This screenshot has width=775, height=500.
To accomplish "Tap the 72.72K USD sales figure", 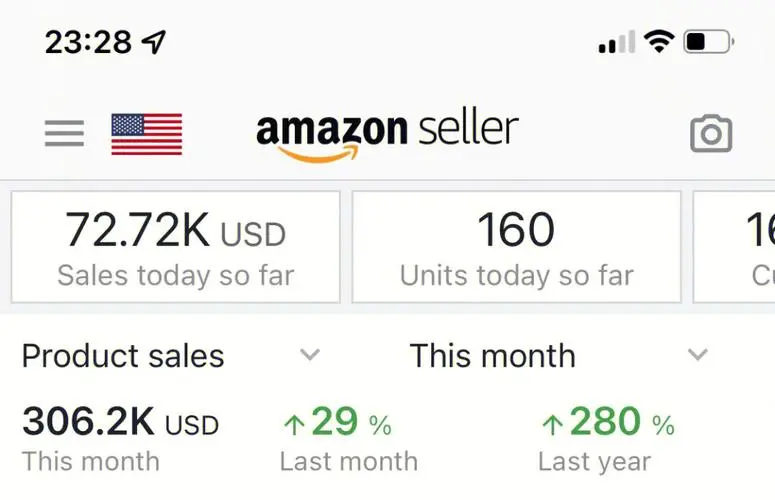I will (175, 232).
